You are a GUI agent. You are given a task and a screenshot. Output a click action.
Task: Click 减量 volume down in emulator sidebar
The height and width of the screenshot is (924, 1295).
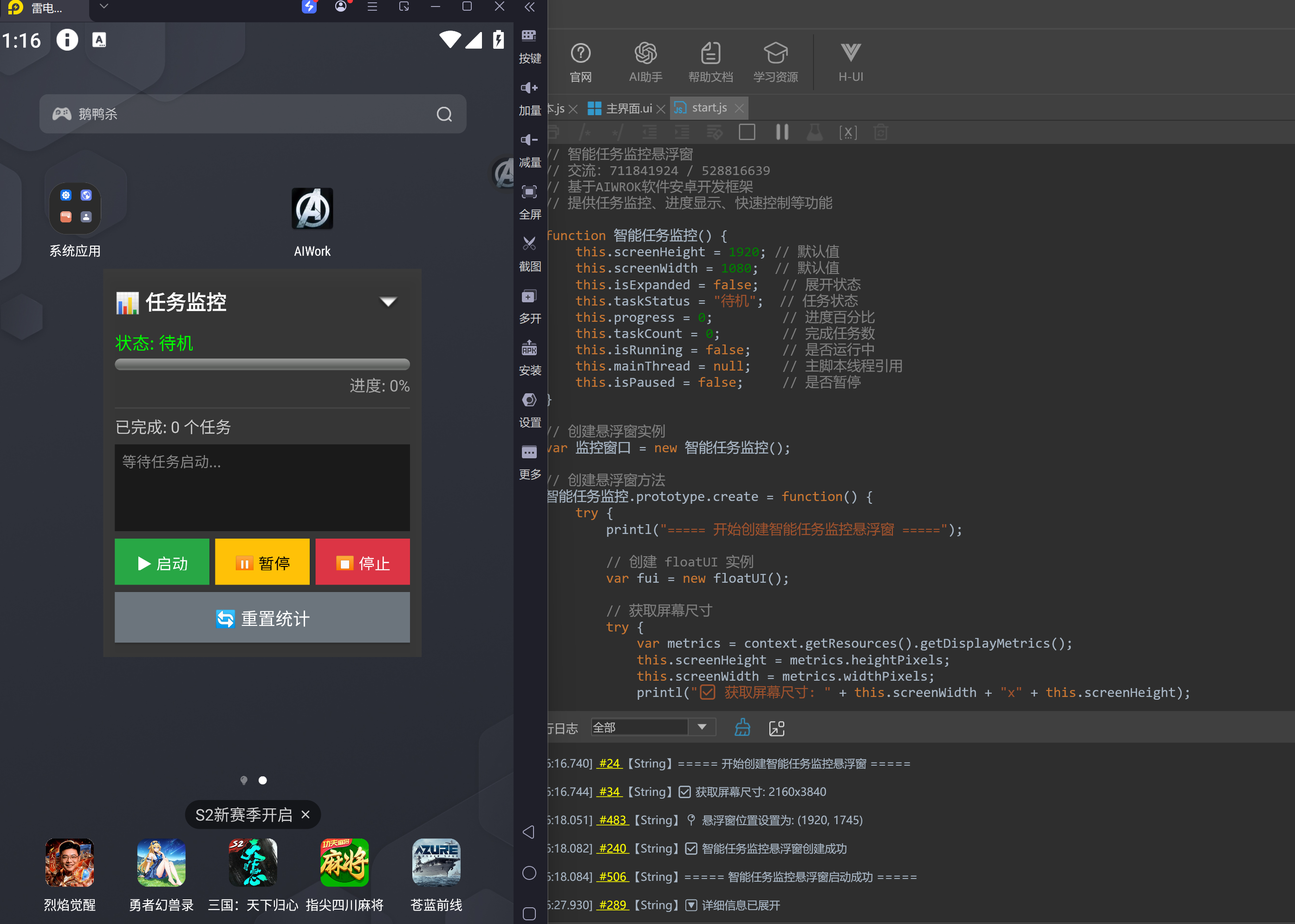(x=529, y=150)
